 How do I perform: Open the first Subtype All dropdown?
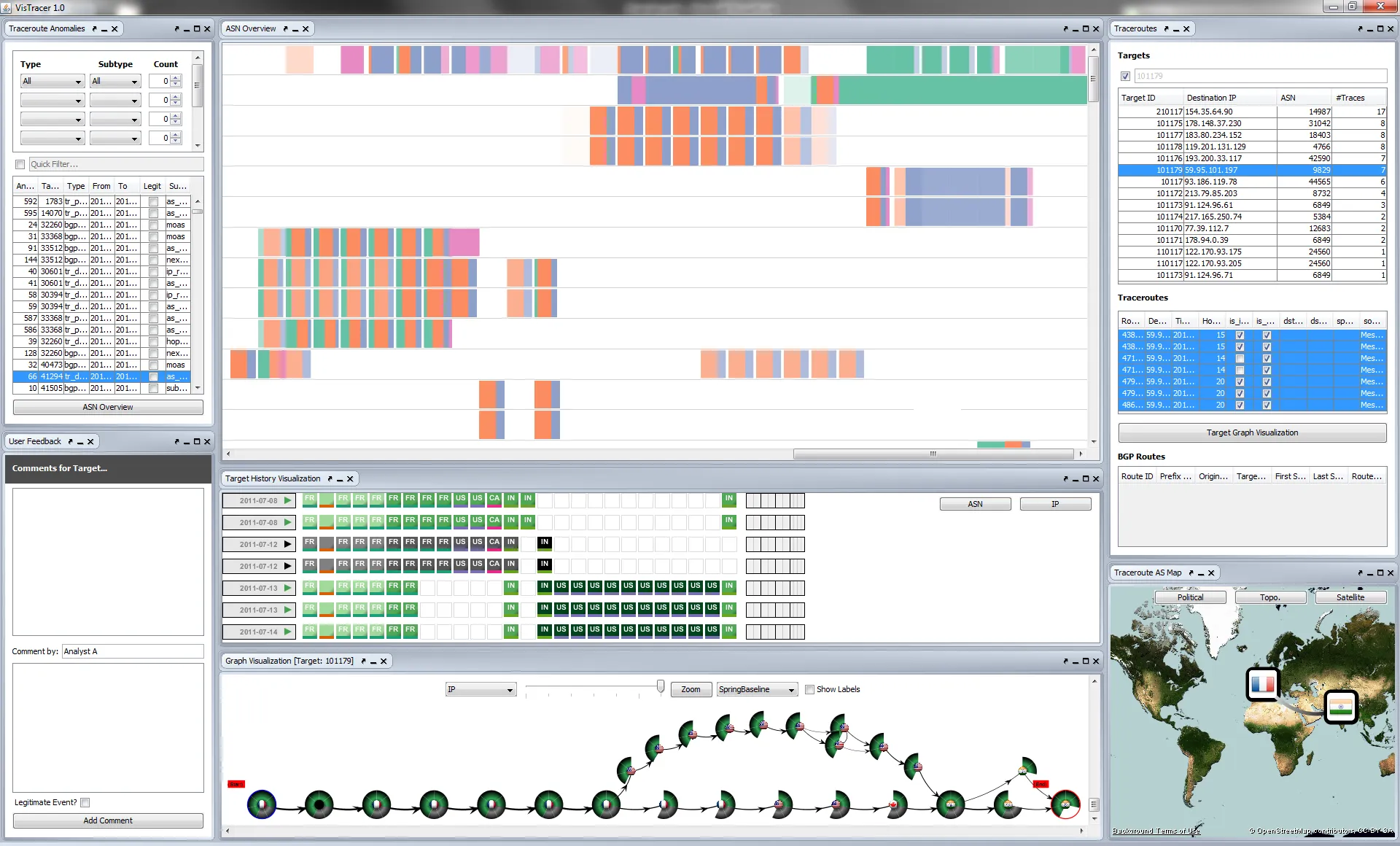(114, 81)
